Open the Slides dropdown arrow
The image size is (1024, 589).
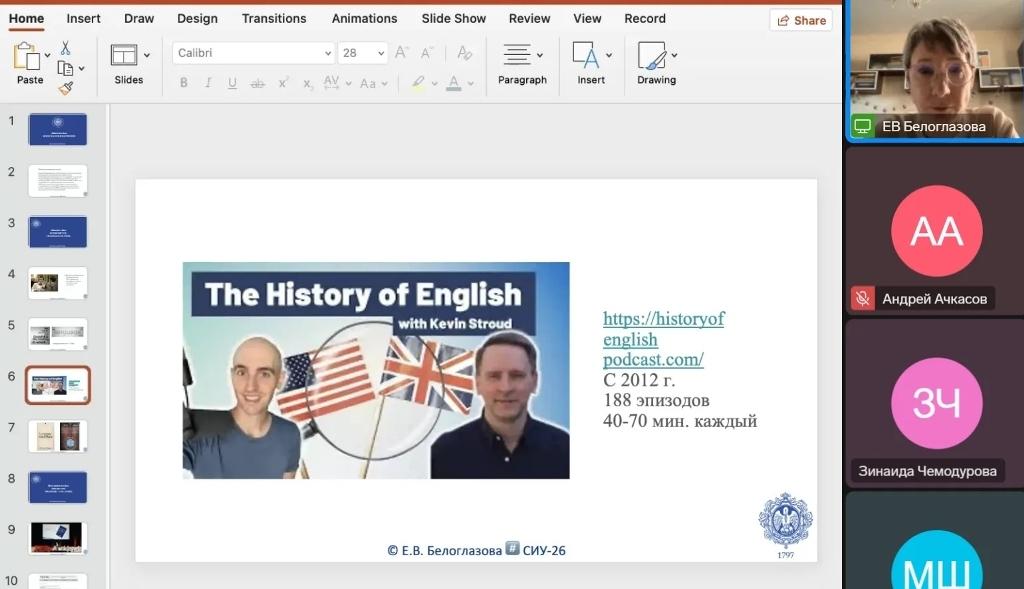tap(146, 56)
